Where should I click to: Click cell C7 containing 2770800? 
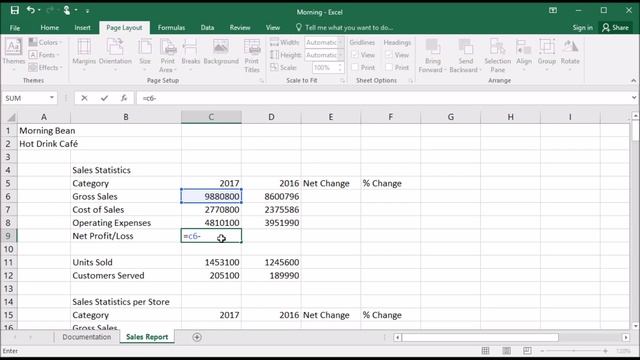[x=211, y=210]
